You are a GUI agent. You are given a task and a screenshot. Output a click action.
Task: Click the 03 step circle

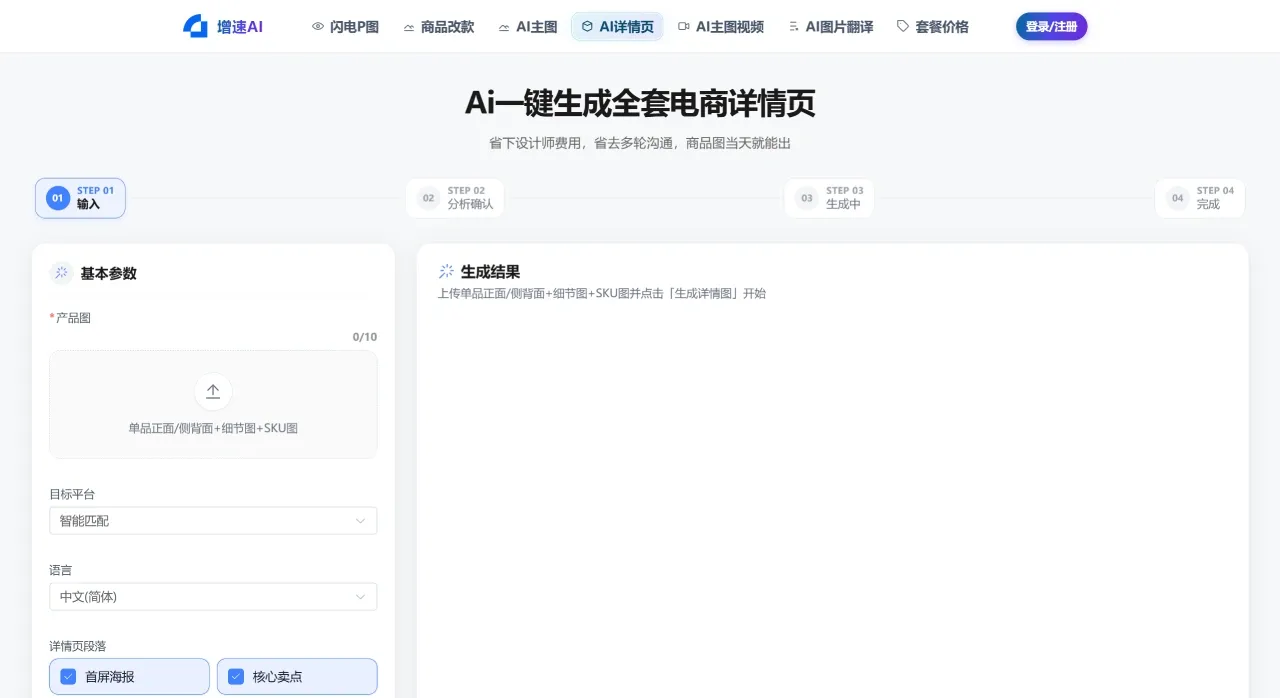(807, 198)
